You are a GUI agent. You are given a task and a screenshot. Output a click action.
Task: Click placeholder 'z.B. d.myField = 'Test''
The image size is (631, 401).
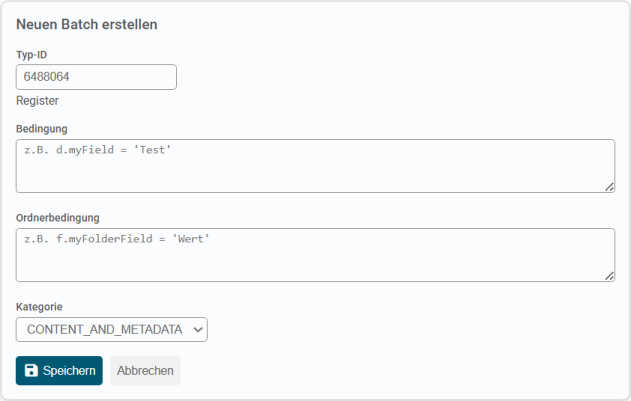(98, 150)
